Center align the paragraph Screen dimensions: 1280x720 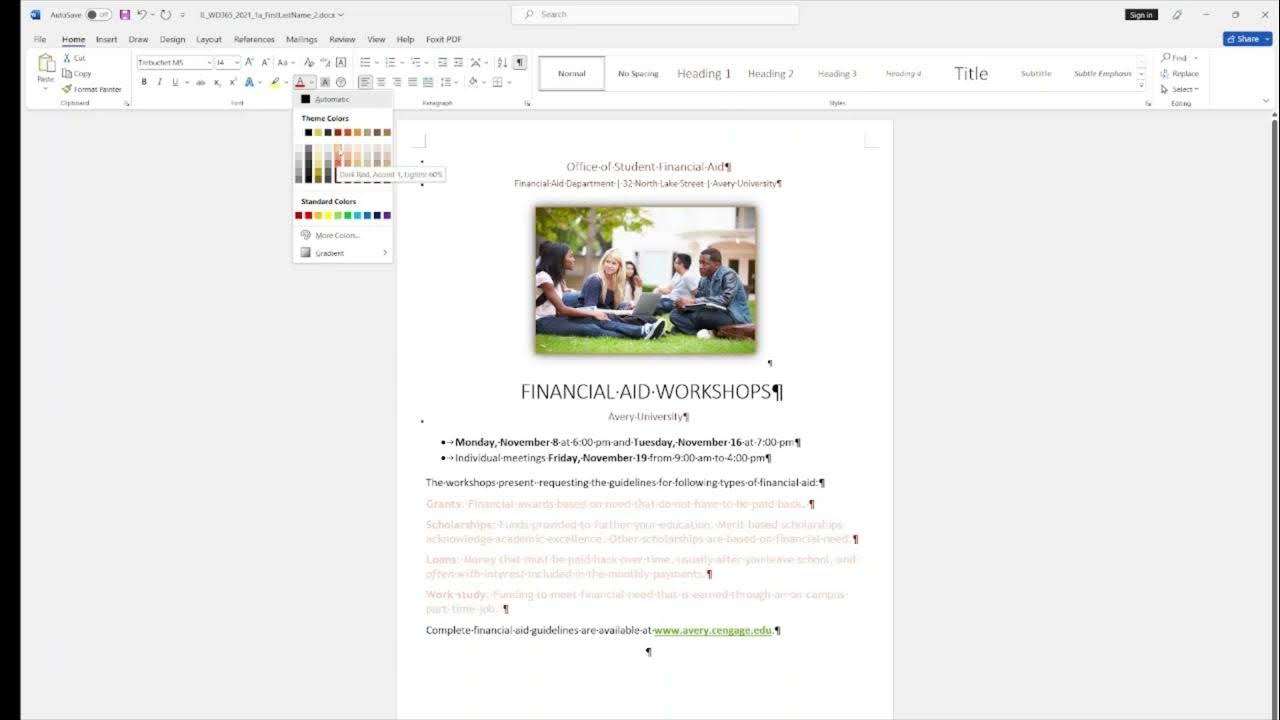(381, 82)
